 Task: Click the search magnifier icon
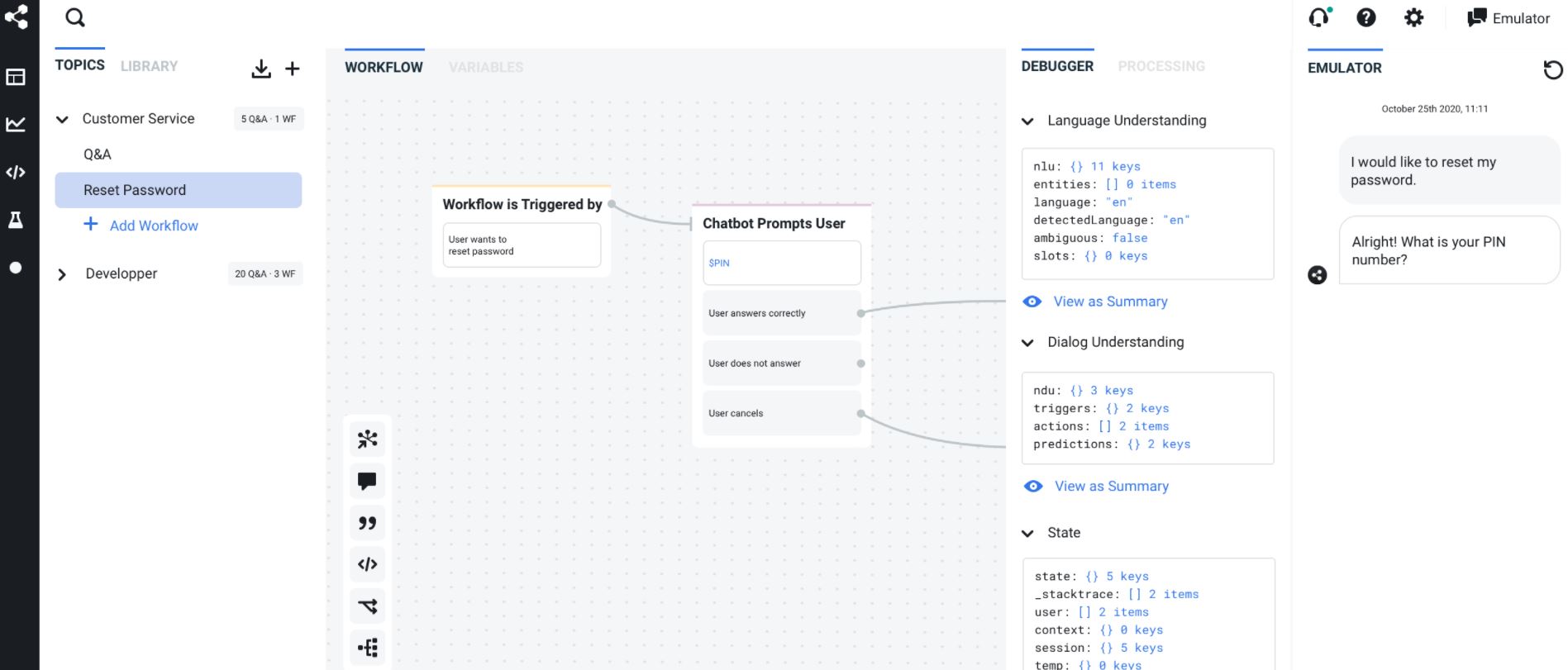click(75, 17)
